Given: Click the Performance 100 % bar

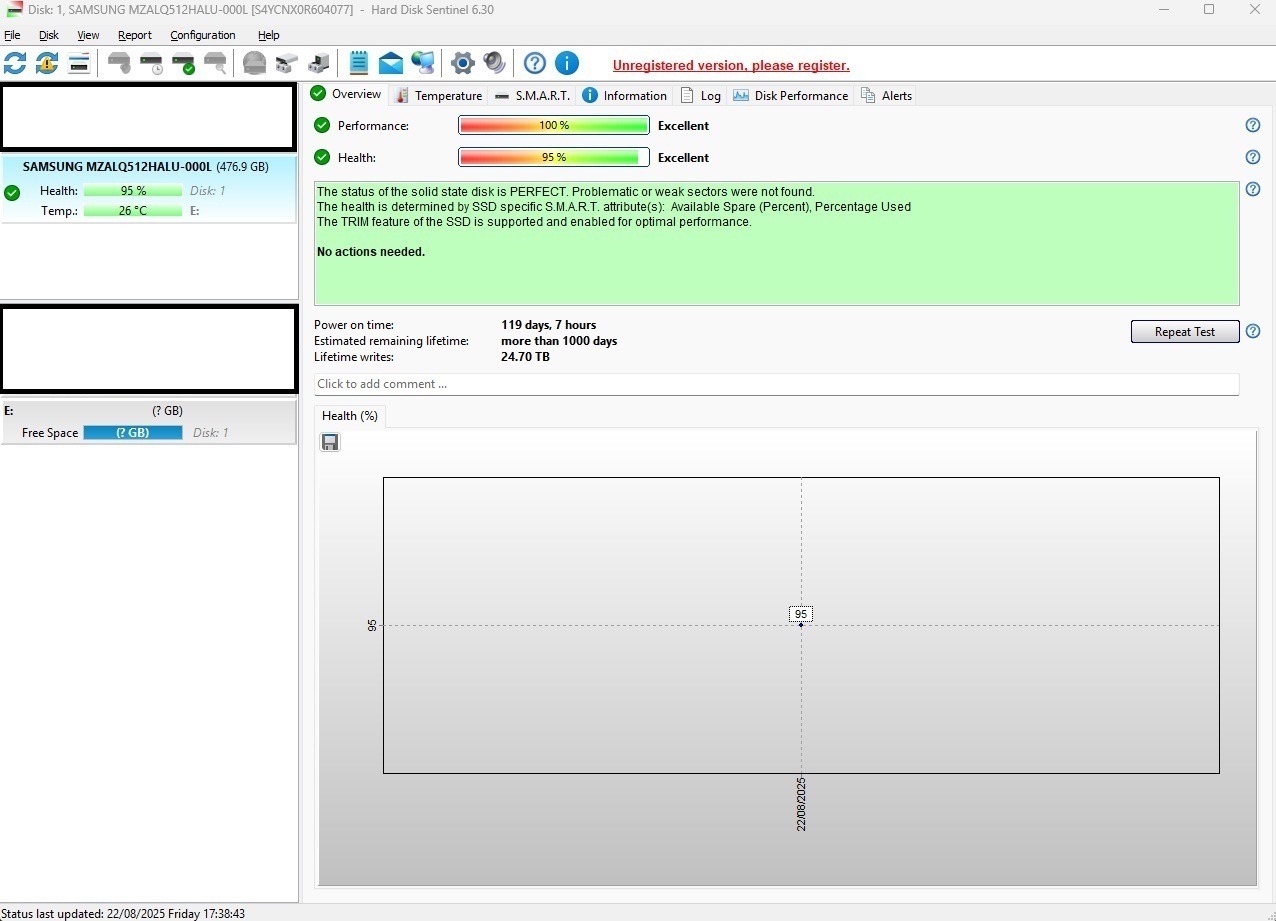Looking at the screenshot, I should (x=554, y=125).
